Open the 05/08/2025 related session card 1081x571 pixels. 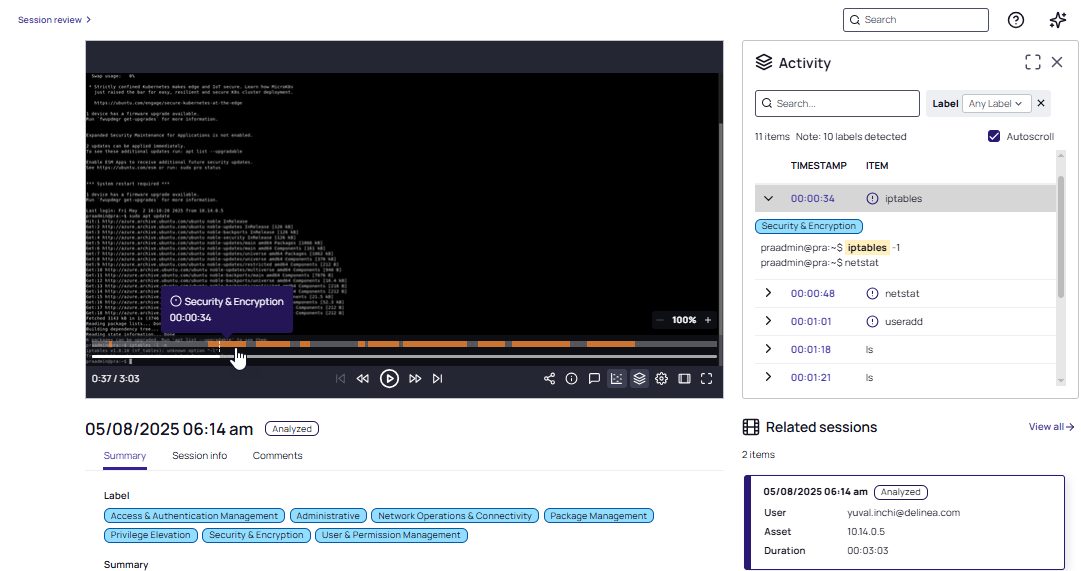click(x=905, y=522)
